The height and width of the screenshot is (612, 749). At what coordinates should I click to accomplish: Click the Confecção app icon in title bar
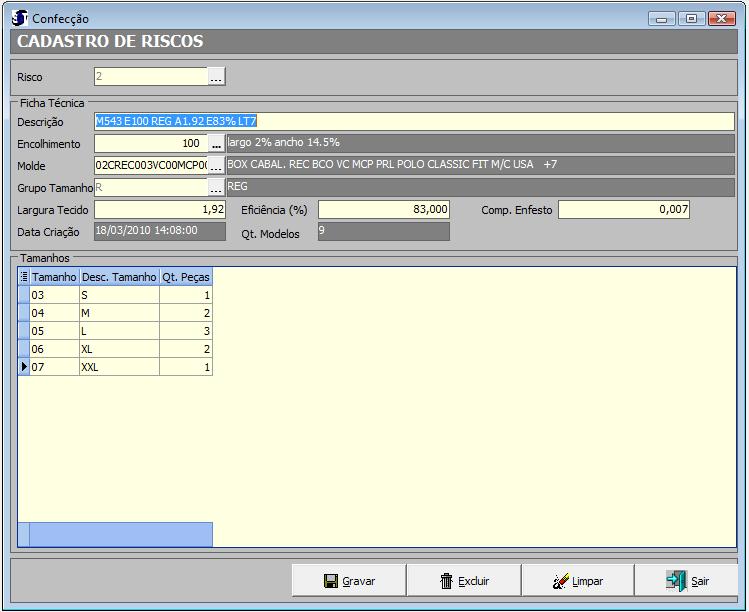[19, 18]
